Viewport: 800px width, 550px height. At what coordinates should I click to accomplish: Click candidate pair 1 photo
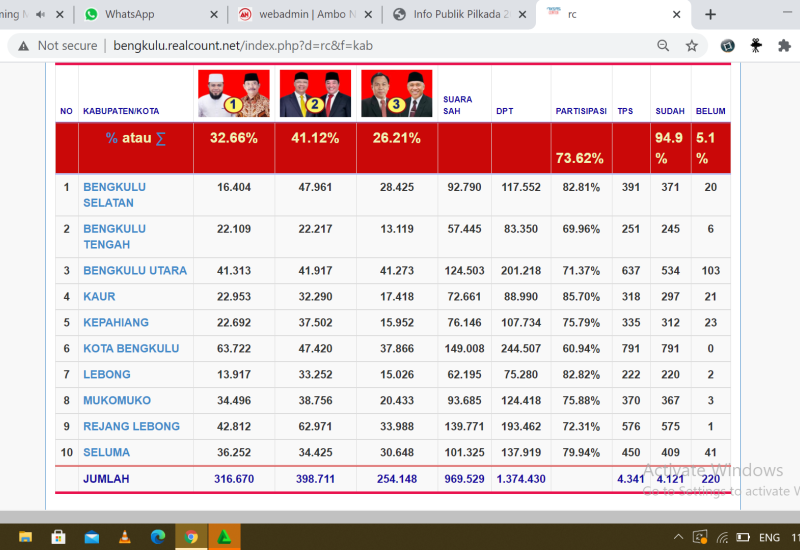pos(234,93)
